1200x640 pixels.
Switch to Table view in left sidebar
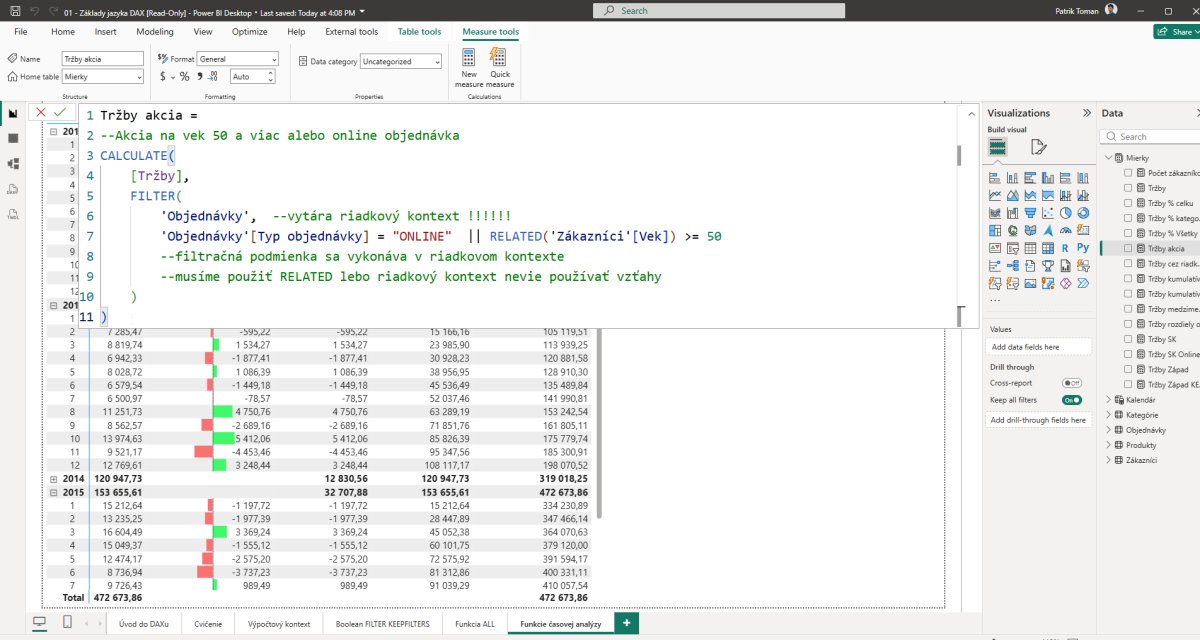[x=13, y=138]
